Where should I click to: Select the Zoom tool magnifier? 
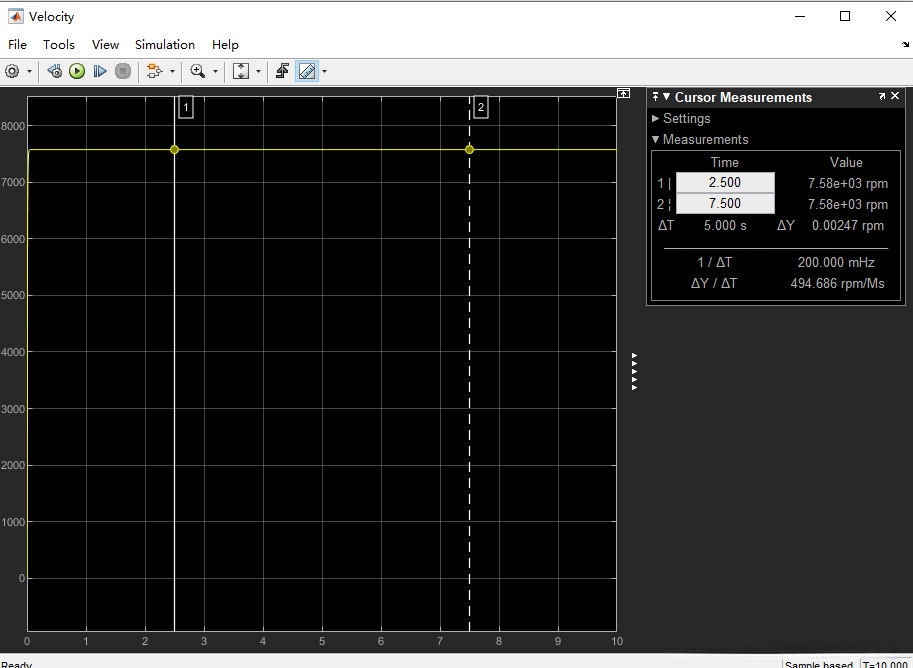coord(198,71)
